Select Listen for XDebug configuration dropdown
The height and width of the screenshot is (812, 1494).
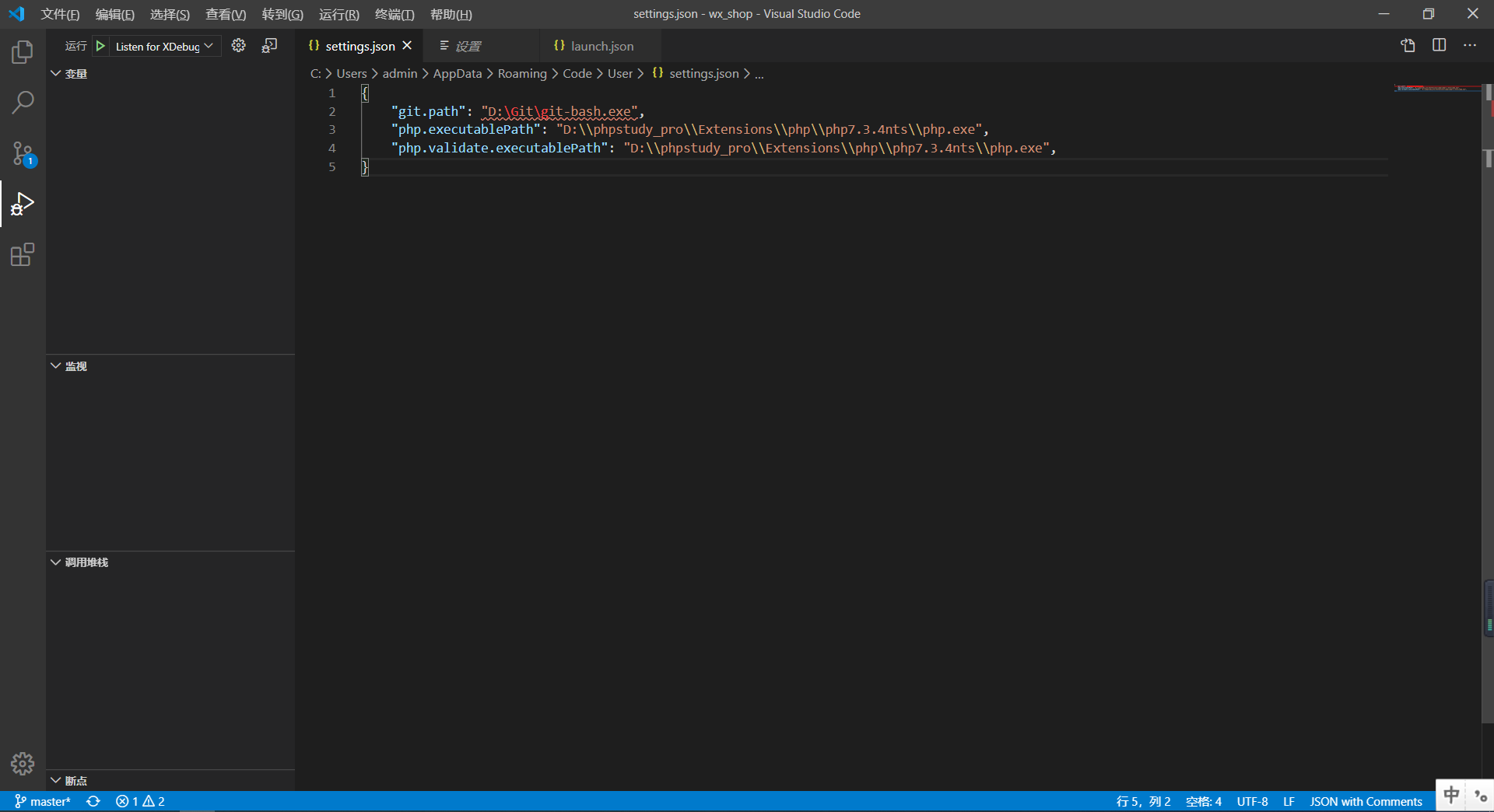[x=164, y=47]
